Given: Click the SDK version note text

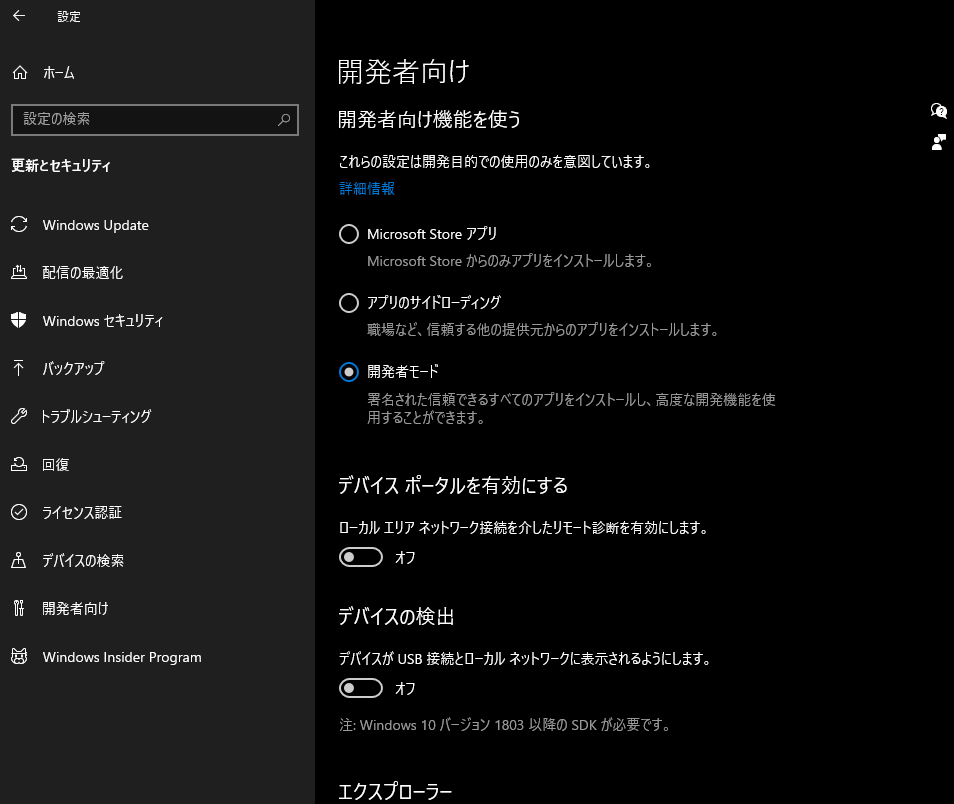Looking at the screenshot, I should click(x=504, y=725).
